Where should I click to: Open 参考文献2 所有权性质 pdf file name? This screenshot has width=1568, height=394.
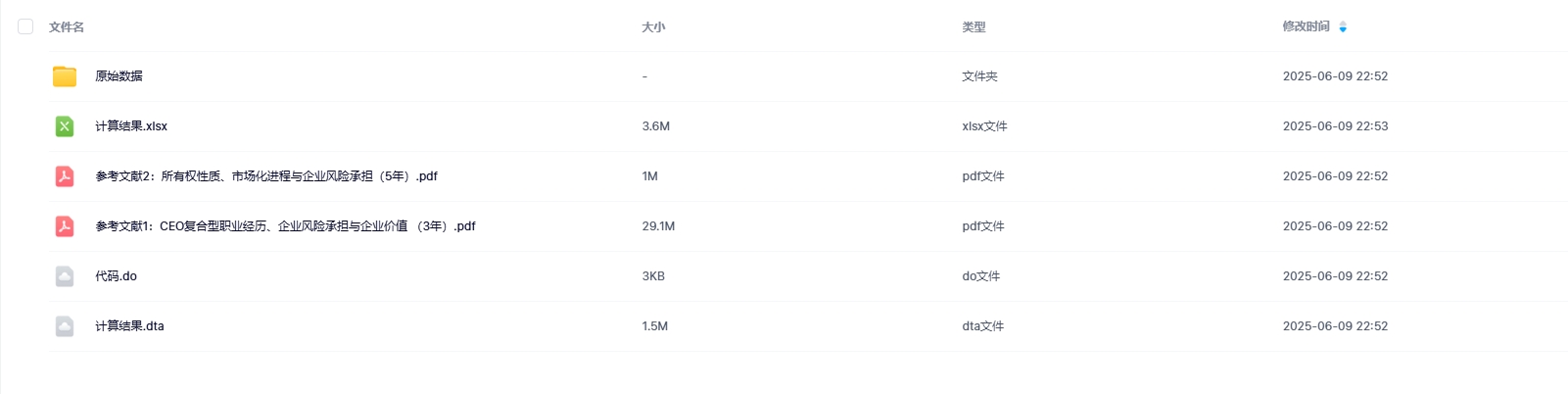pos(266,176)
